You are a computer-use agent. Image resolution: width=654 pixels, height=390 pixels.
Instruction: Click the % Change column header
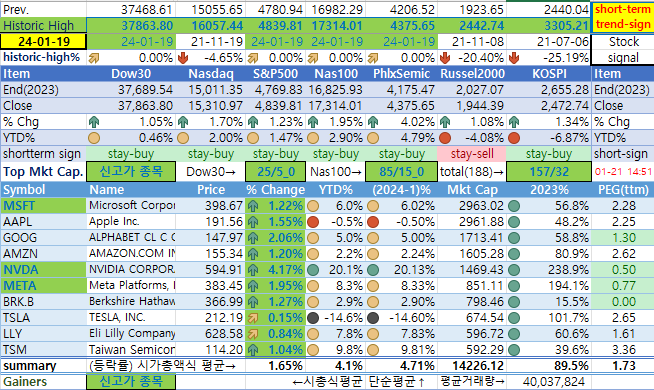click(276, 190)
